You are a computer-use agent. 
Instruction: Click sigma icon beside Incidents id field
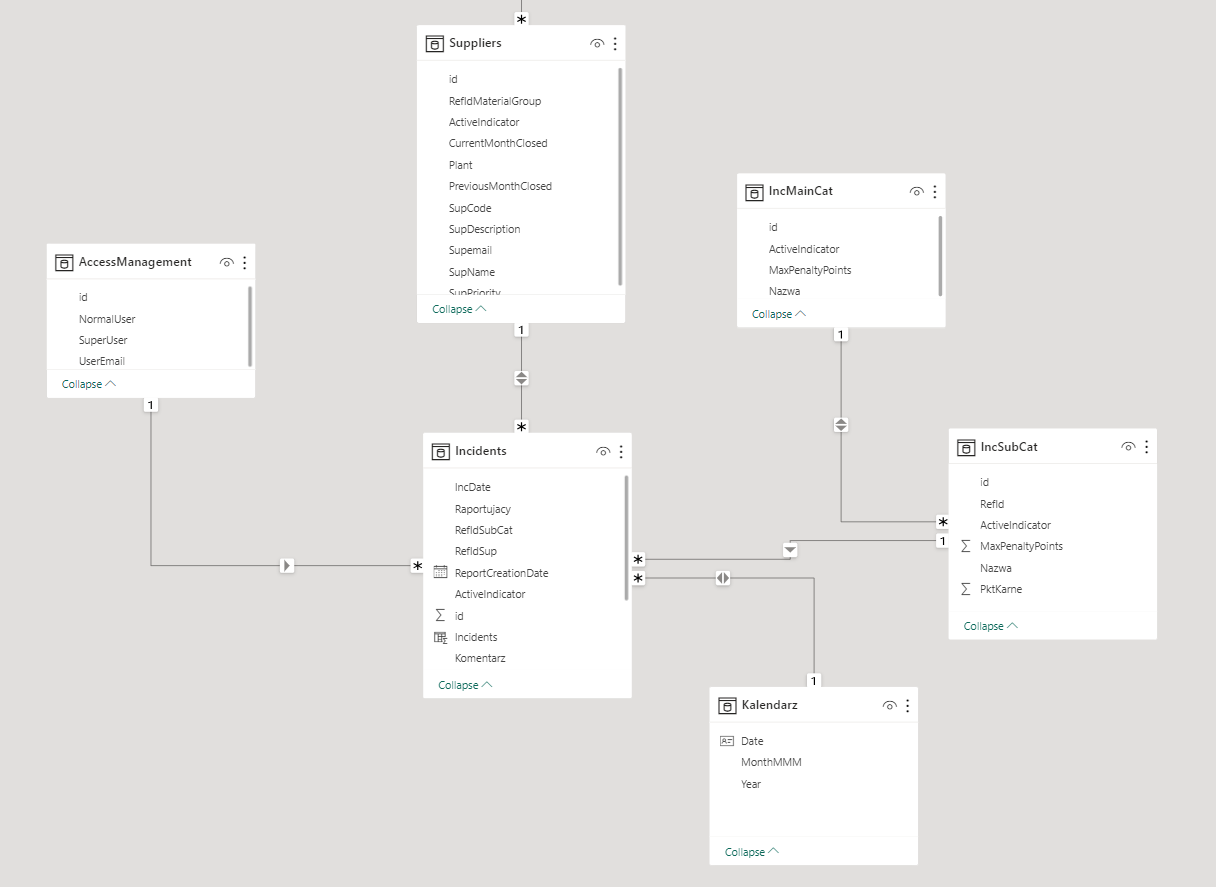(x=440, y=616)
